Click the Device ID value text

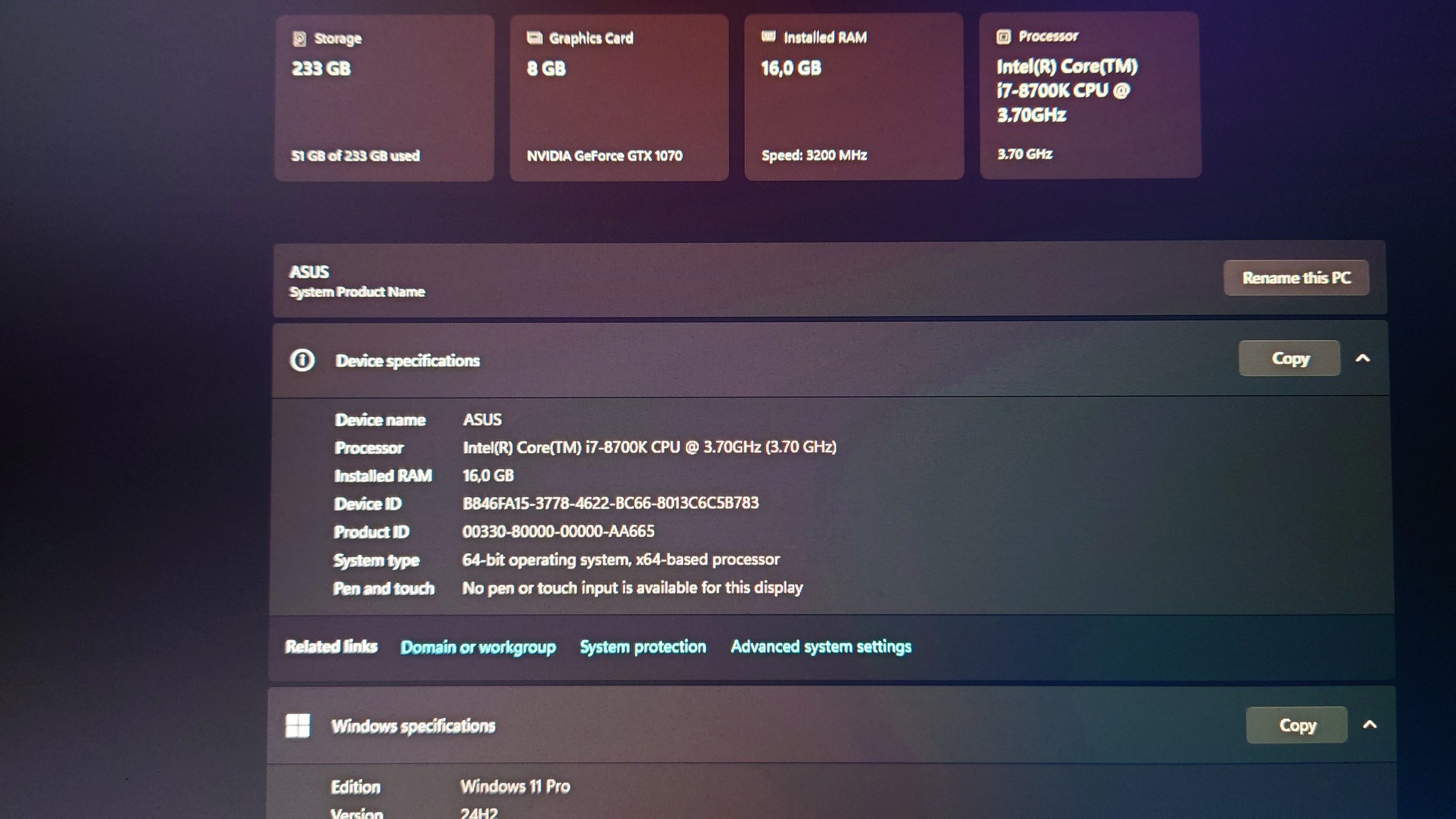610,503
